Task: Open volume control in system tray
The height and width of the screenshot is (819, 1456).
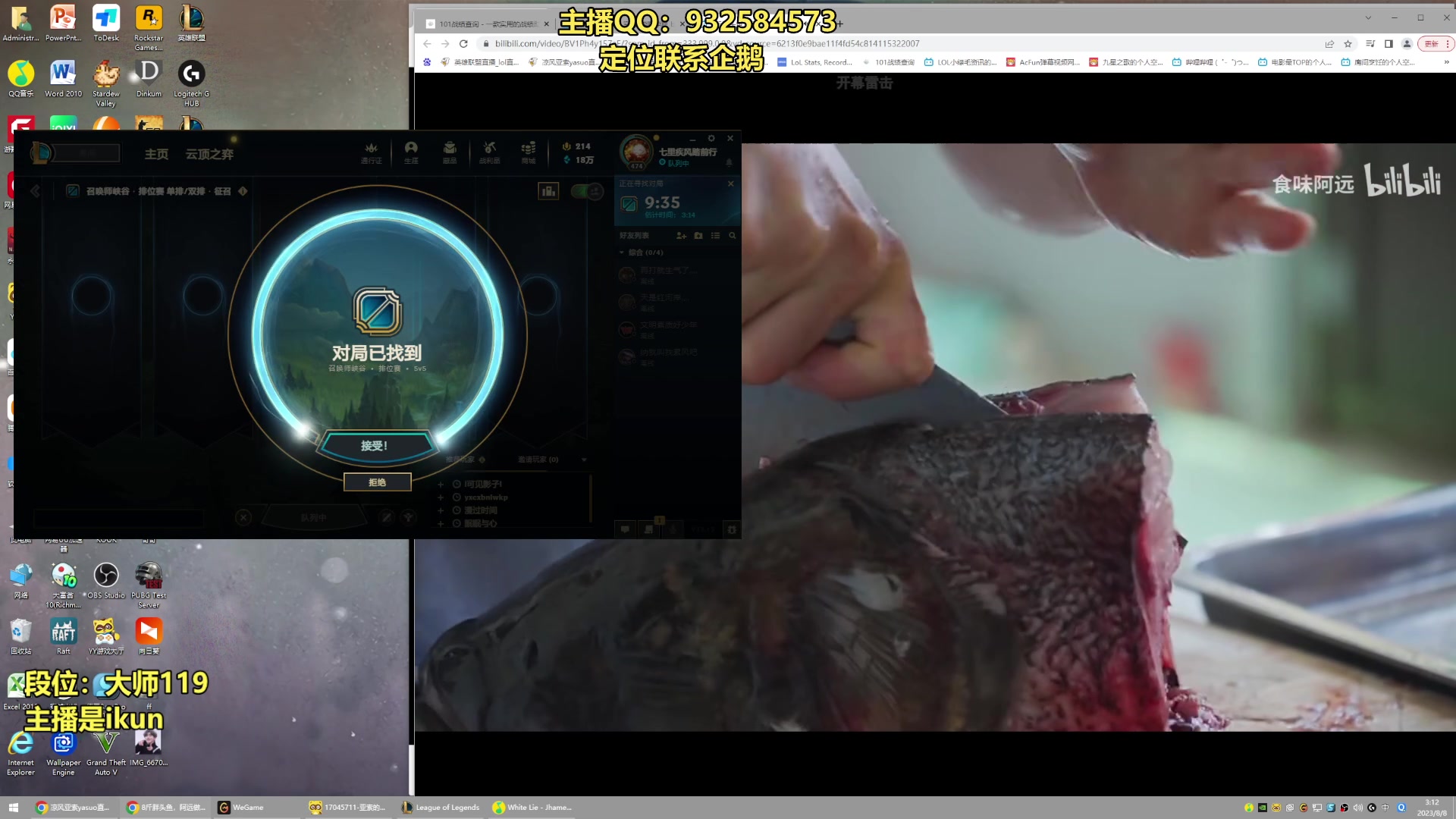Action: [x=1357, y=808]
